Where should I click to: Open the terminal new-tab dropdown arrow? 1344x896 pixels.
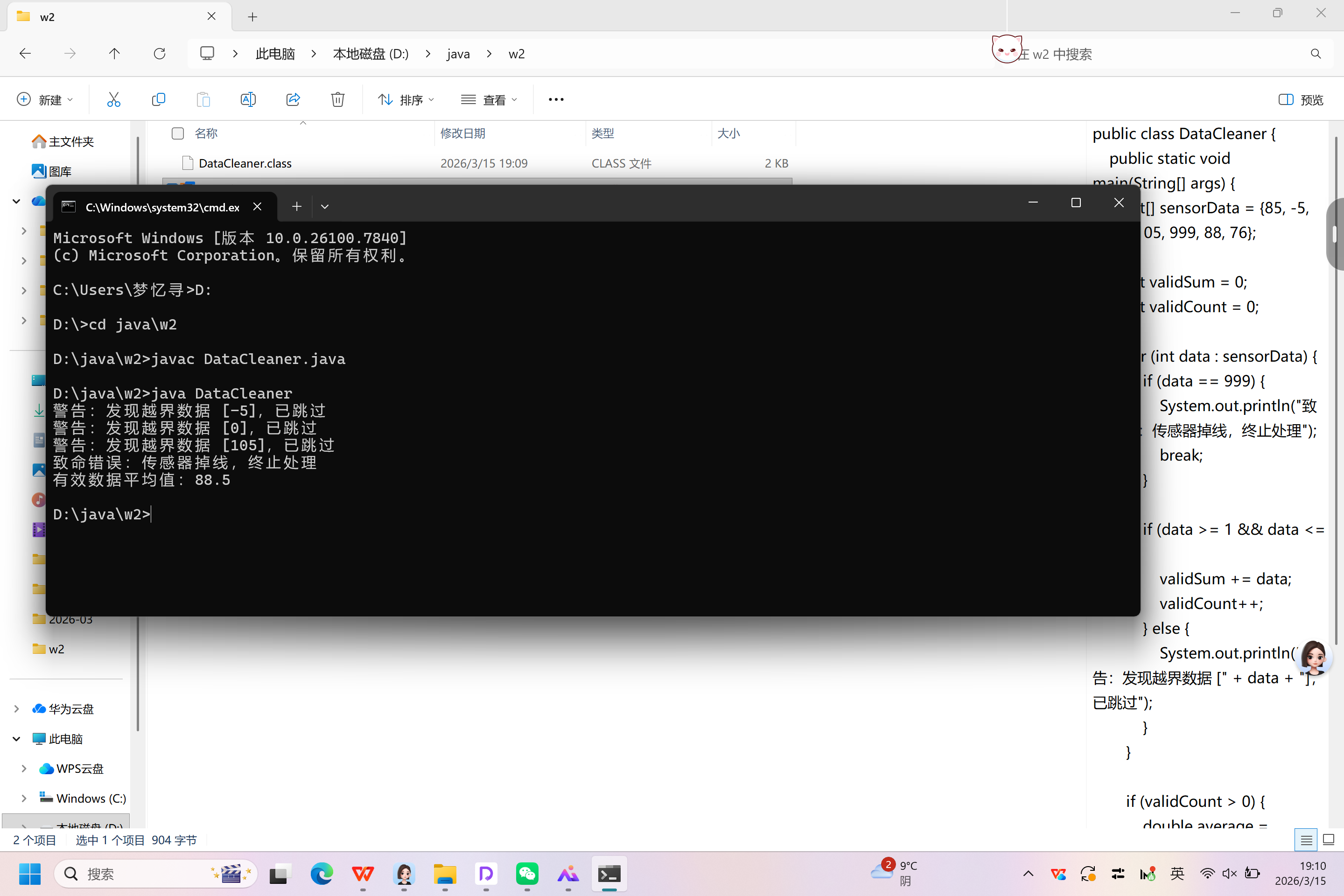click(x=325, y=207)
